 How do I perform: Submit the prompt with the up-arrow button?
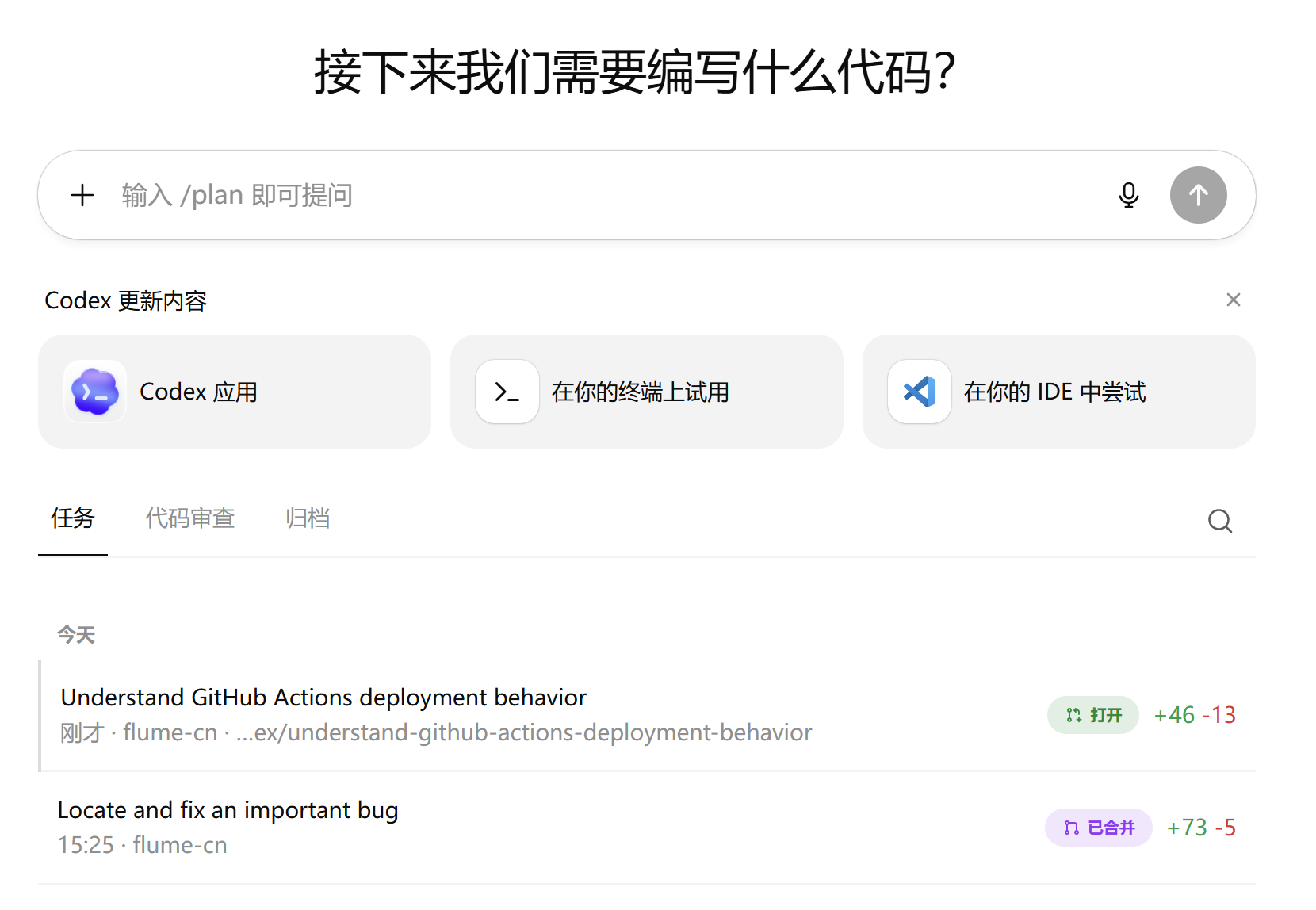tap(1199, 195)
